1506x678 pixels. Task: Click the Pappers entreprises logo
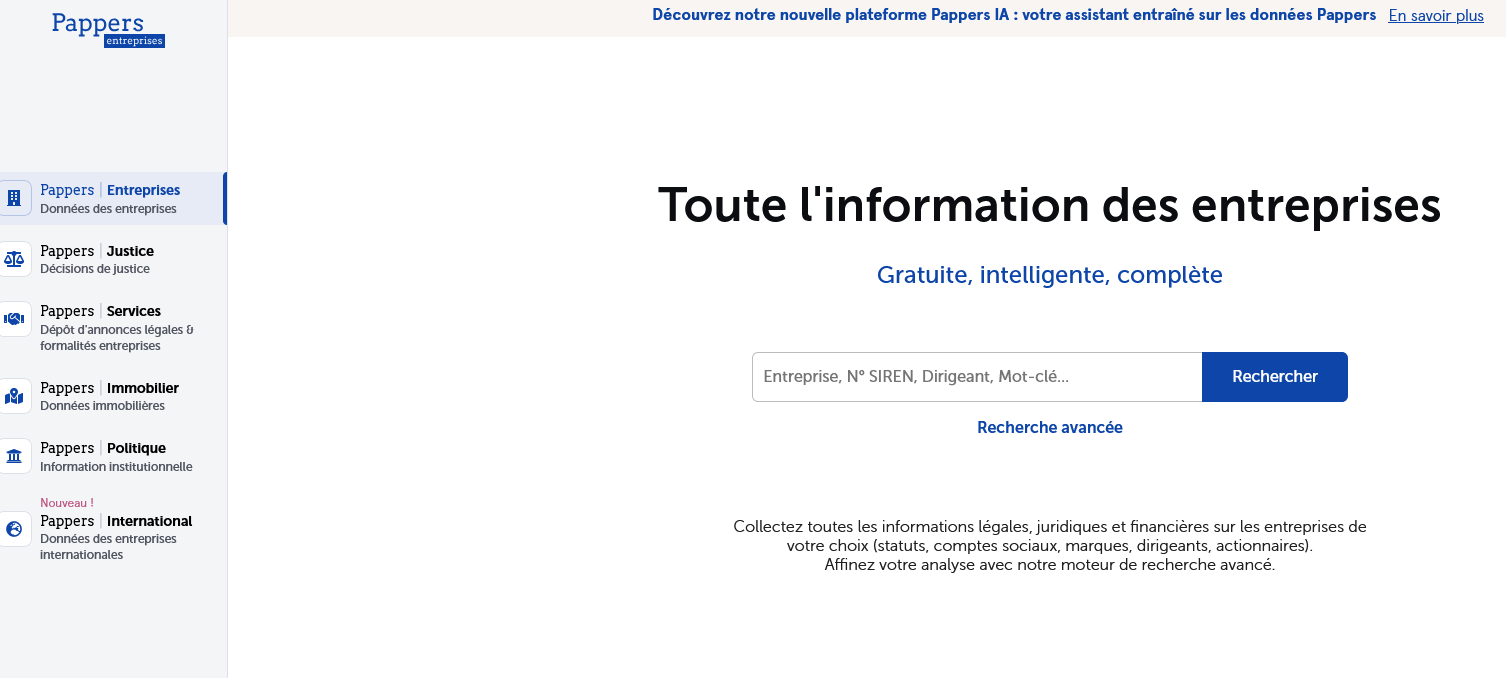(108, 29)
